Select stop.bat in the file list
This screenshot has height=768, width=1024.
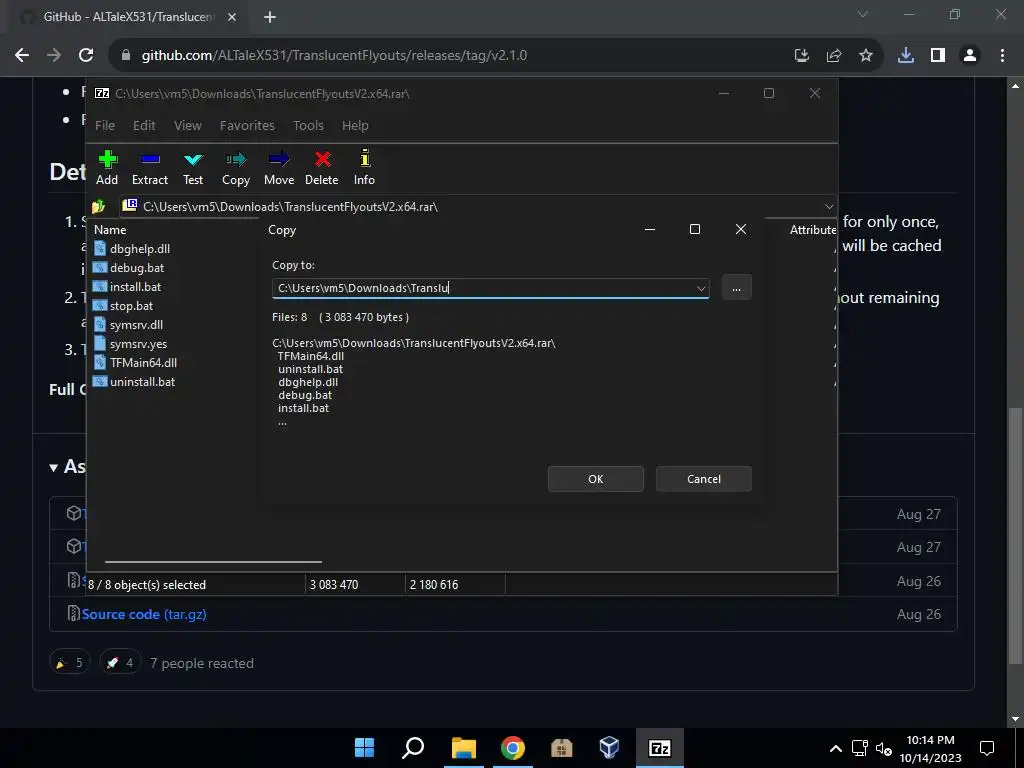pos(124,306)
